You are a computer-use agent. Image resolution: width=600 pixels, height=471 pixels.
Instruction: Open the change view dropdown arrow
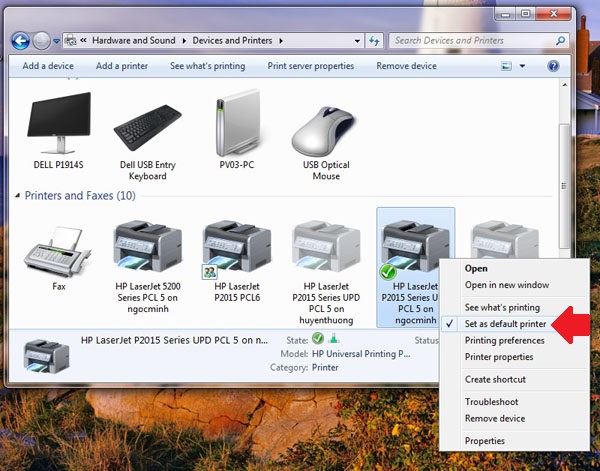[521, 67]
